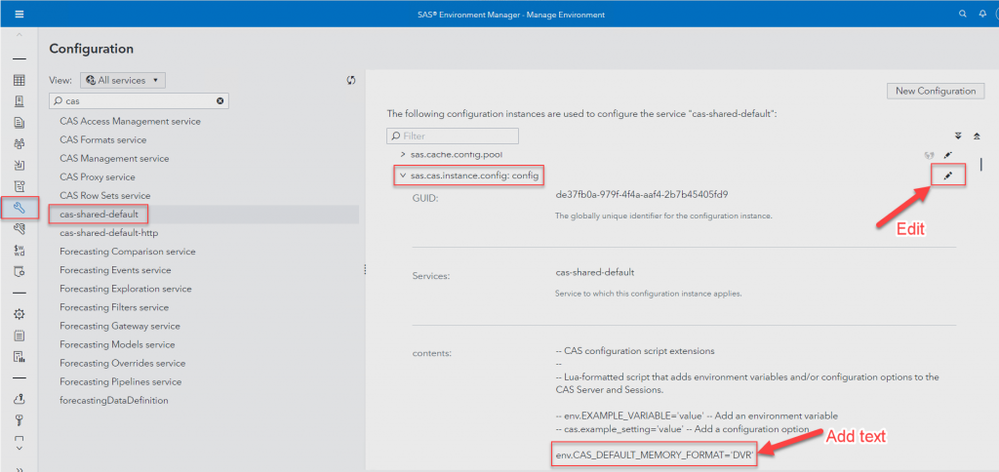Collapse all configuration instances

[x=976, y=135]
